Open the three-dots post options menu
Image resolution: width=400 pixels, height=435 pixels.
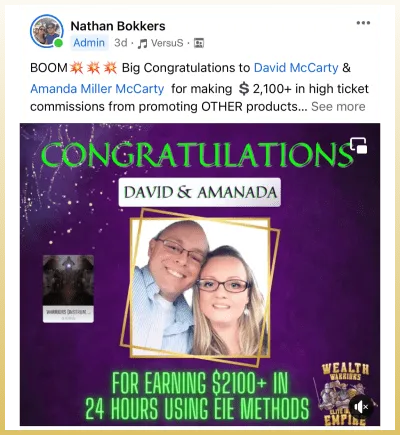pos(363,23)
